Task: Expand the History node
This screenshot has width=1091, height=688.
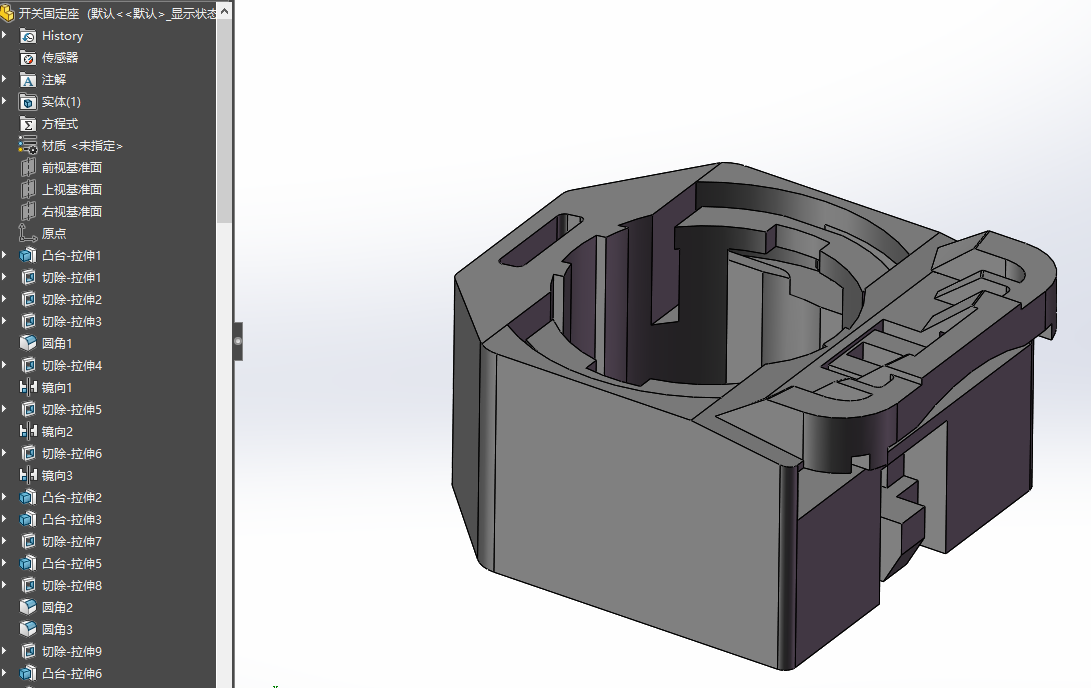Action: coord(5,35)
